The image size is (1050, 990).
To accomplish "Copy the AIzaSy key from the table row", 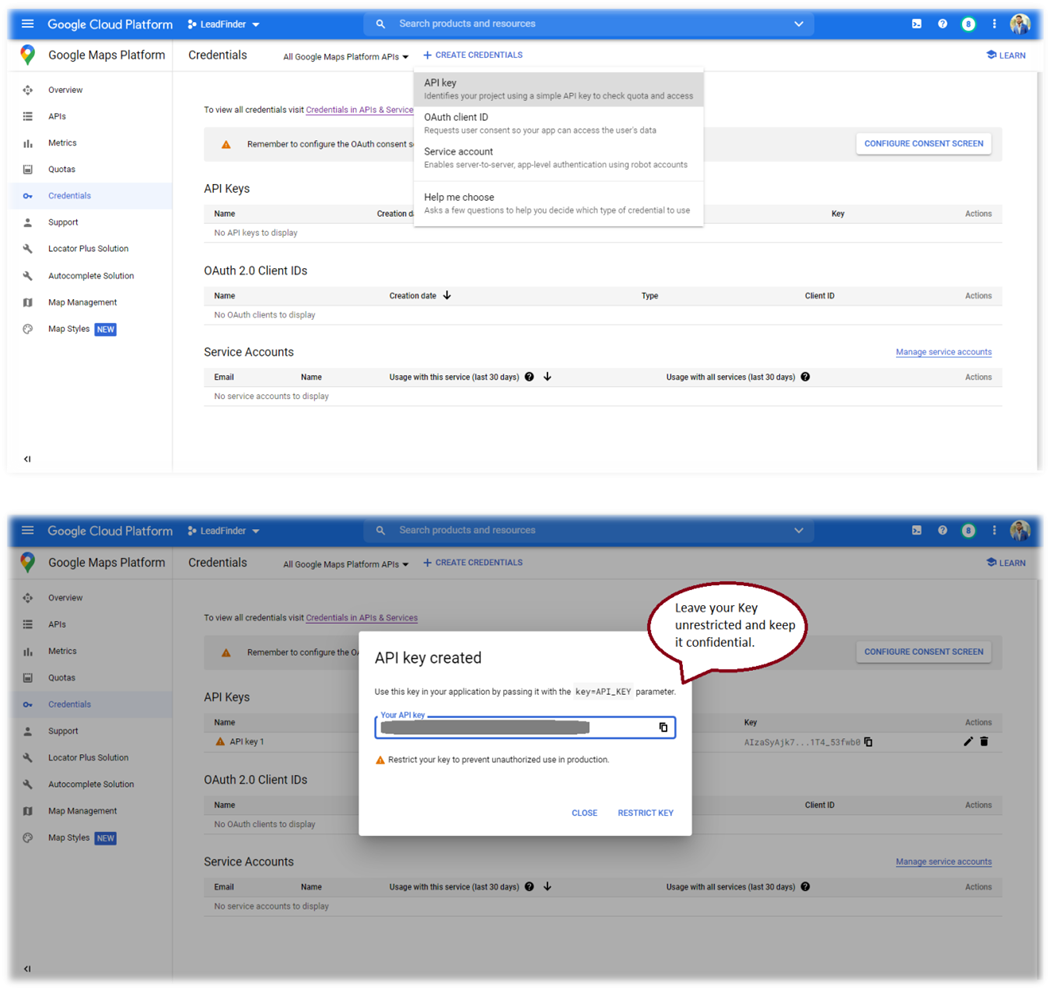I will click(868, 742).
